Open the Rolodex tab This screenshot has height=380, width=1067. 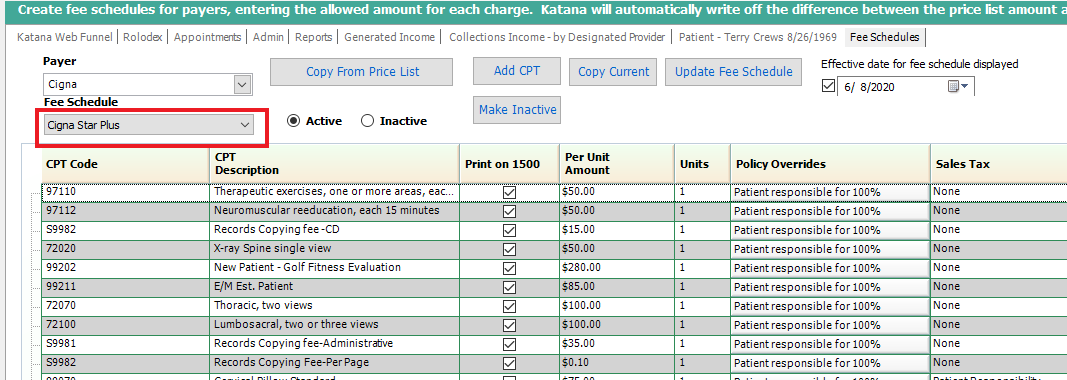pos(143,37)
